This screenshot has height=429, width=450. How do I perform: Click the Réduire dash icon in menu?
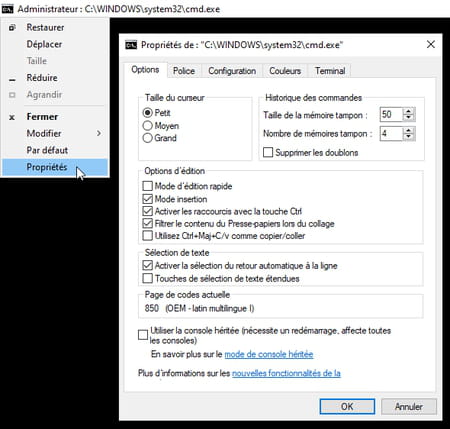(12, 80)
